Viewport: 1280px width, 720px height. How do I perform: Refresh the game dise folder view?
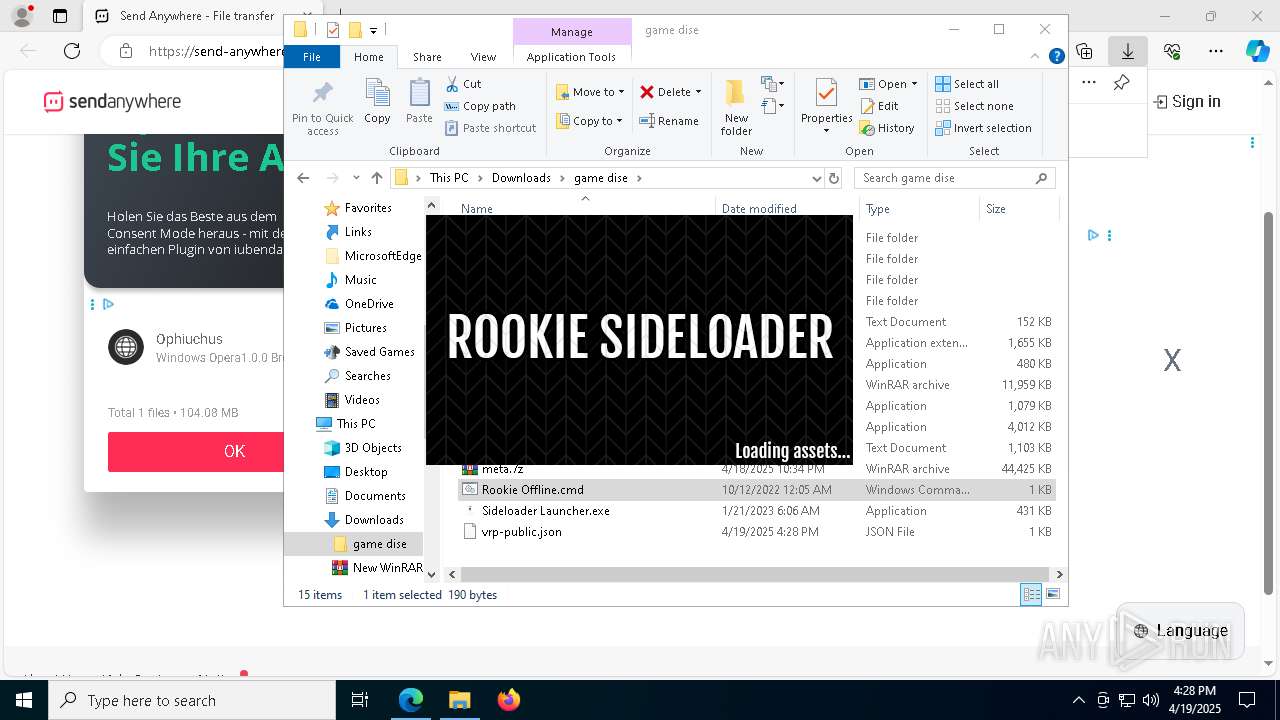point(834,178)
